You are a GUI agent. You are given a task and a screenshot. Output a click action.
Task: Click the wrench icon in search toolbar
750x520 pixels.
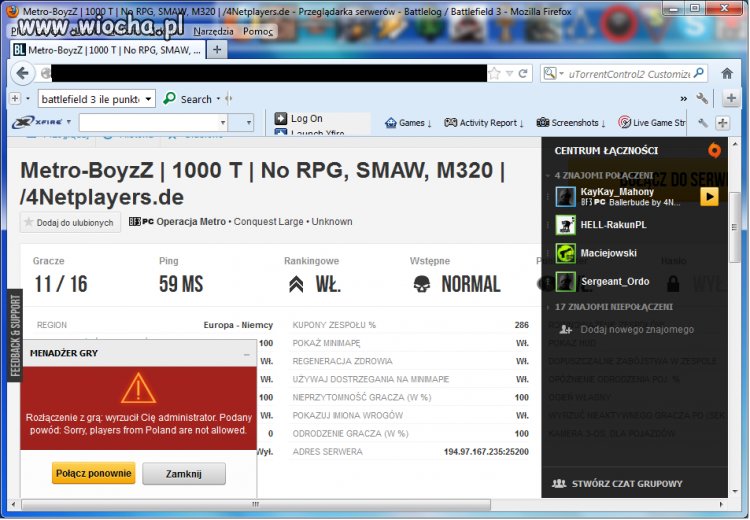(x=702, y=99)
